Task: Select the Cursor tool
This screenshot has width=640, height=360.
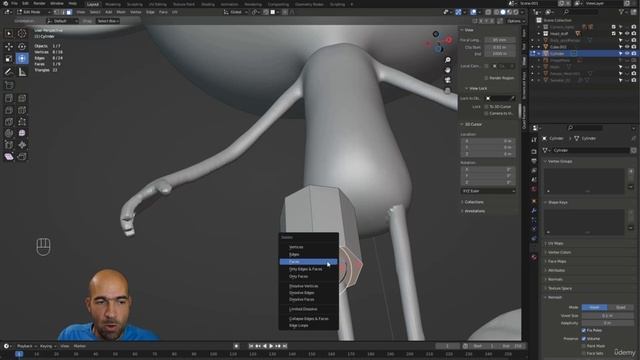Action: 22,33
